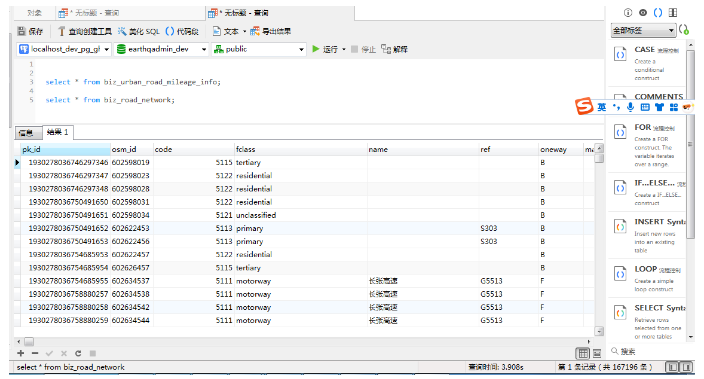This screenshot has width=704, height=379.
Task: Open the 全部标签 tags dropdown
Action: point(643,31)
